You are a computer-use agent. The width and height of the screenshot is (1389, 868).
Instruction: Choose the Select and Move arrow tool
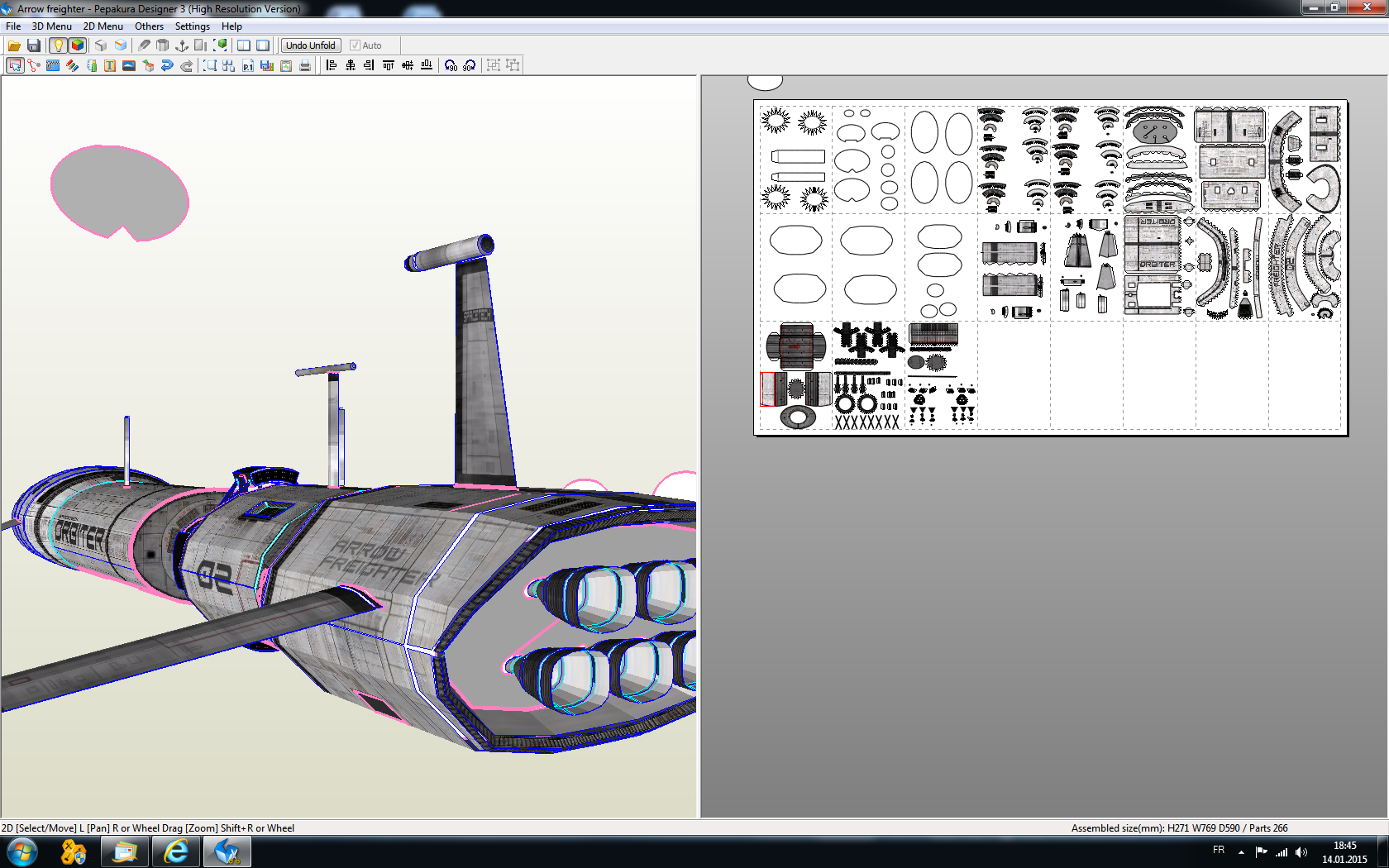15,65
